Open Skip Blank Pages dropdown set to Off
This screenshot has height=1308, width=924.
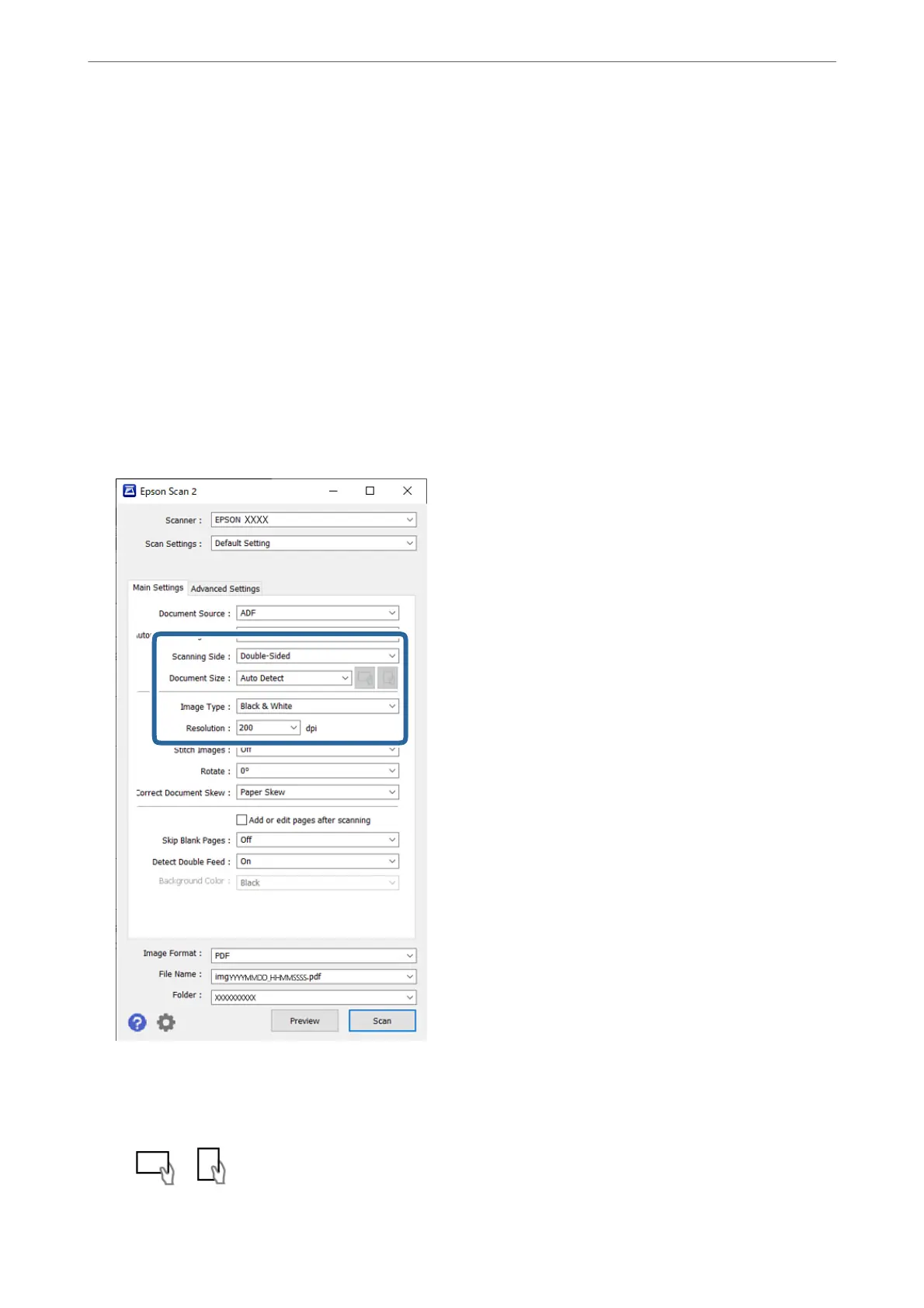tap(318, 840)
